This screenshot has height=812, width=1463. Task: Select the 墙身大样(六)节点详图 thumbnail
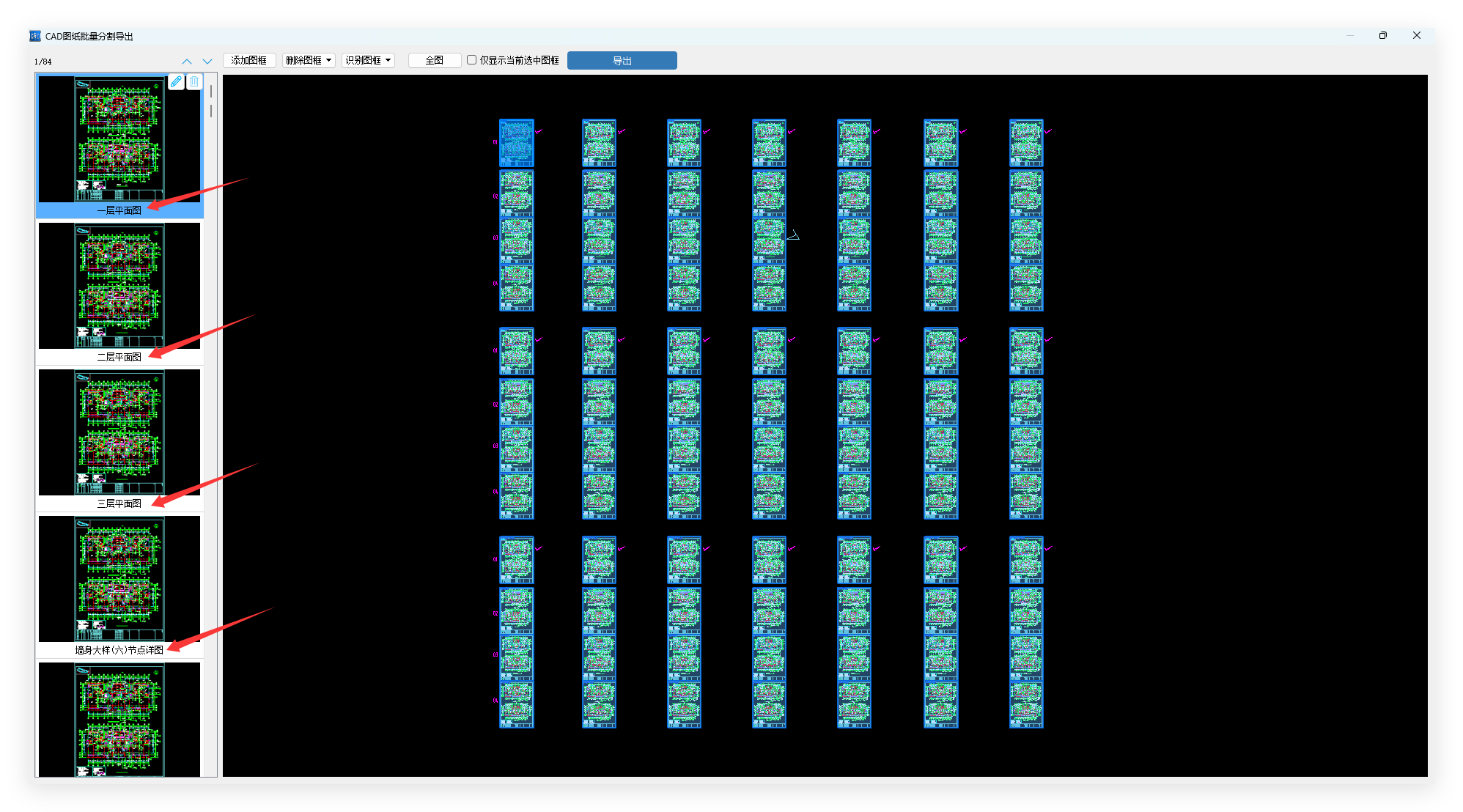(x=119, y=580)
